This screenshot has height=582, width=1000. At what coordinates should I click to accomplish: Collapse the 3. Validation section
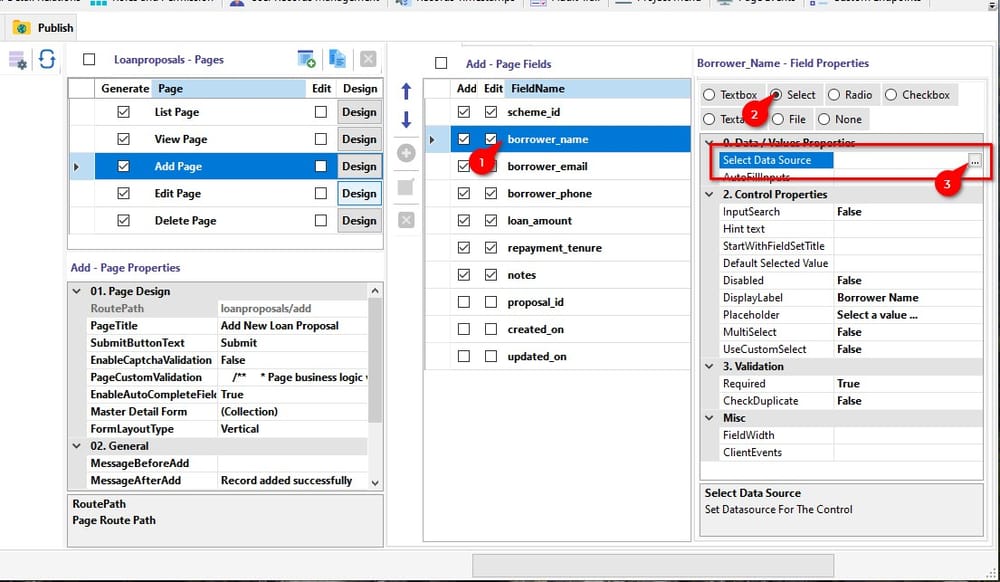708,366
